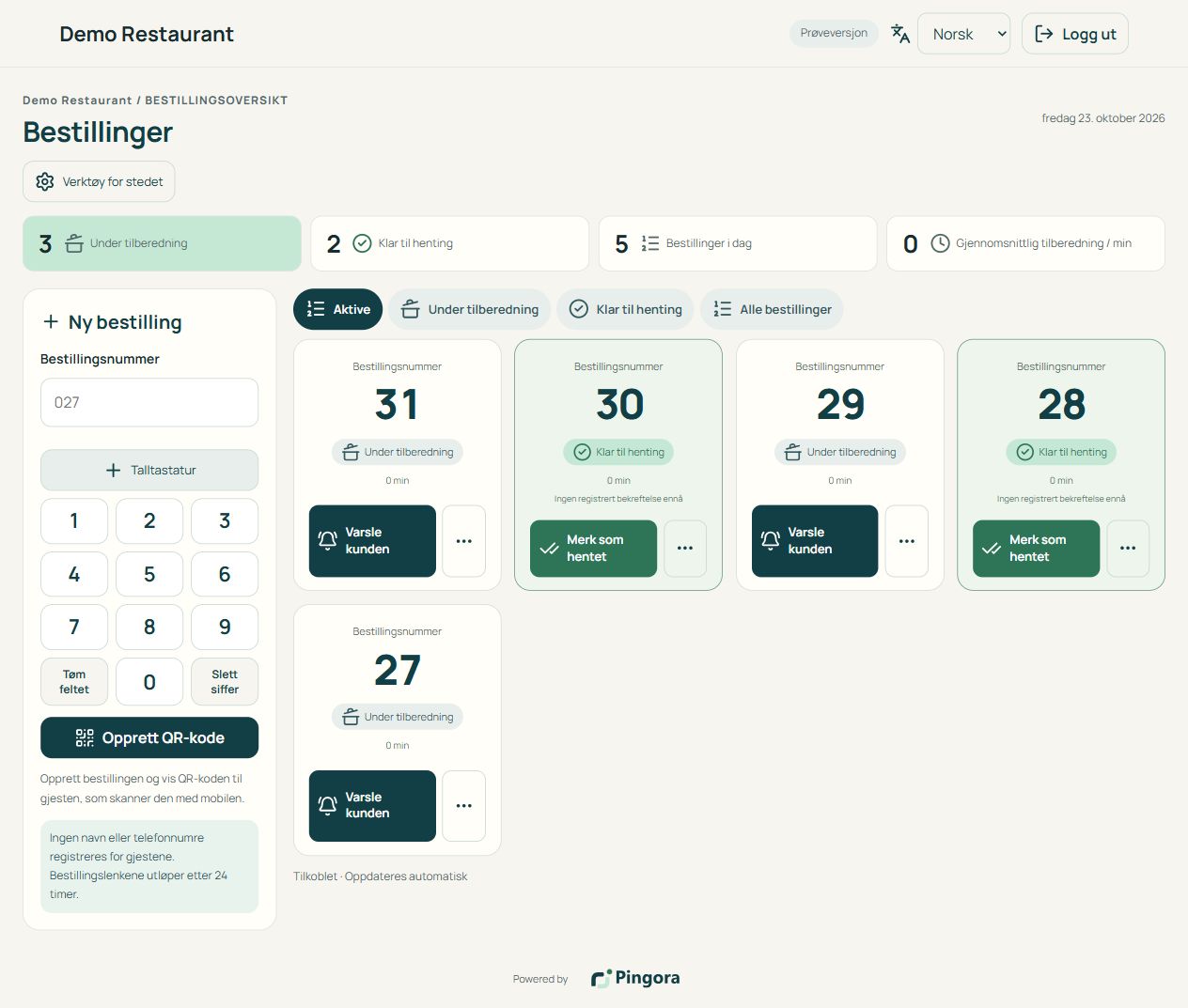Toggle the Talltastatur keypad
This screenshot has width=1188, height=1008.
pos(149,470)
